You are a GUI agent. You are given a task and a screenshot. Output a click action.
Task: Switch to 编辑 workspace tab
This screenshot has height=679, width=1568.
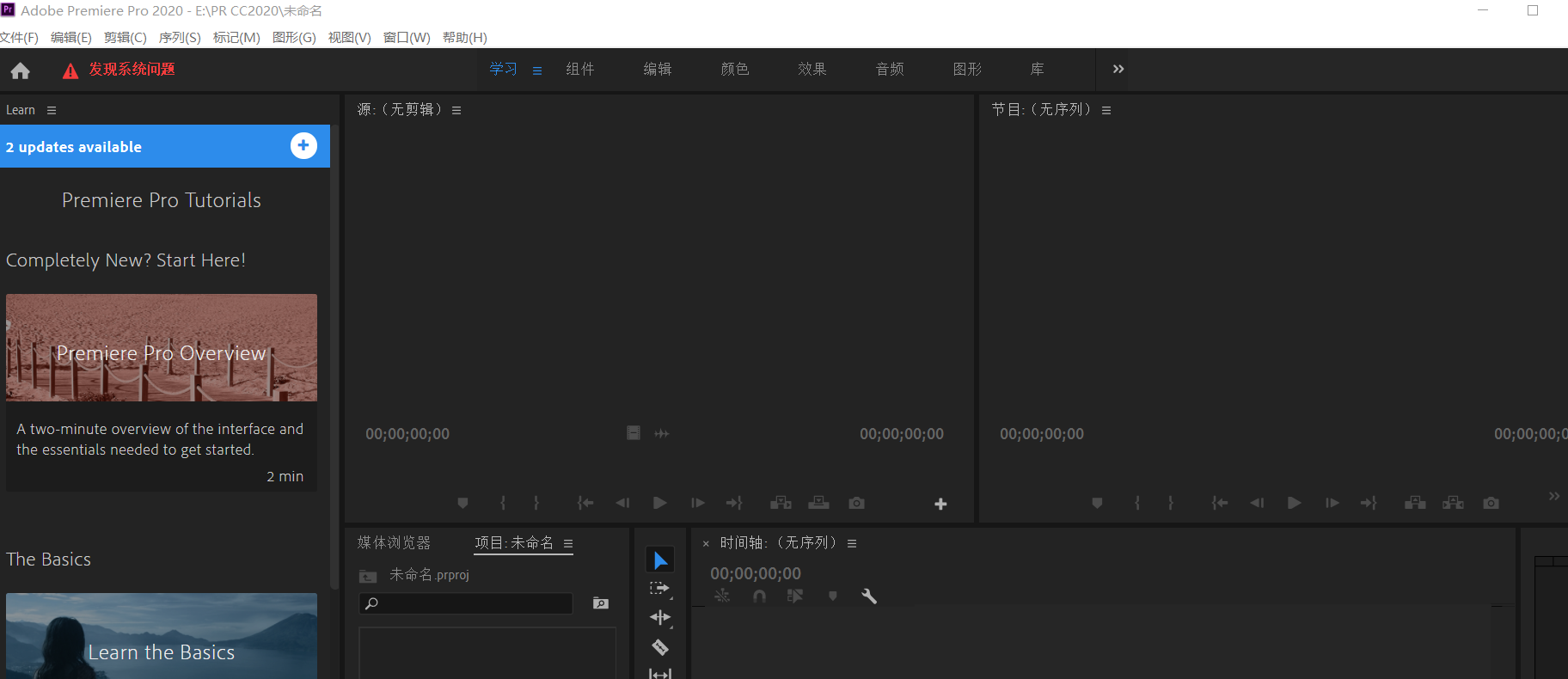point(658,69)
